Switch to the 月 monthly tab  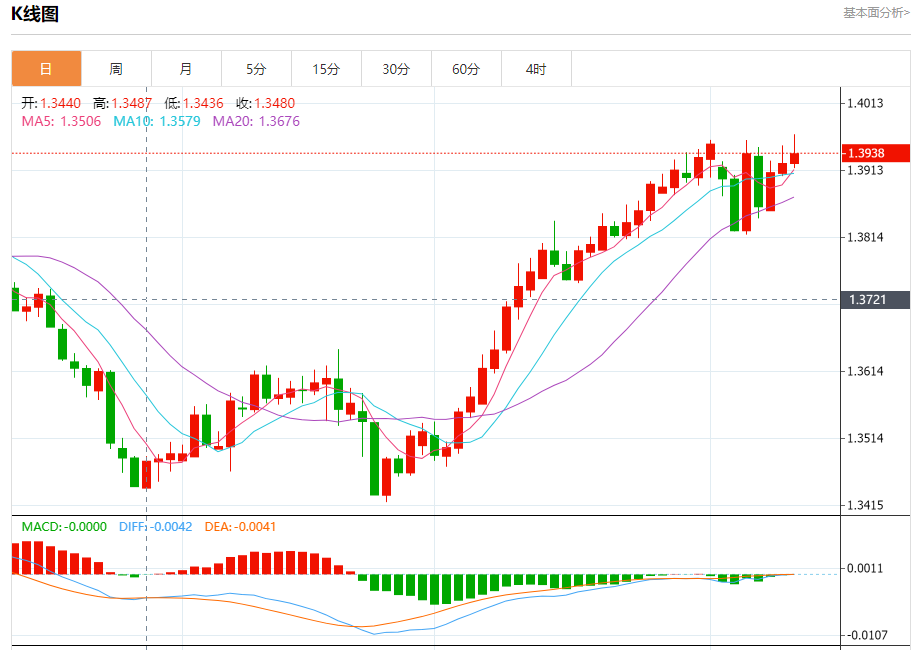pos(186,69)
